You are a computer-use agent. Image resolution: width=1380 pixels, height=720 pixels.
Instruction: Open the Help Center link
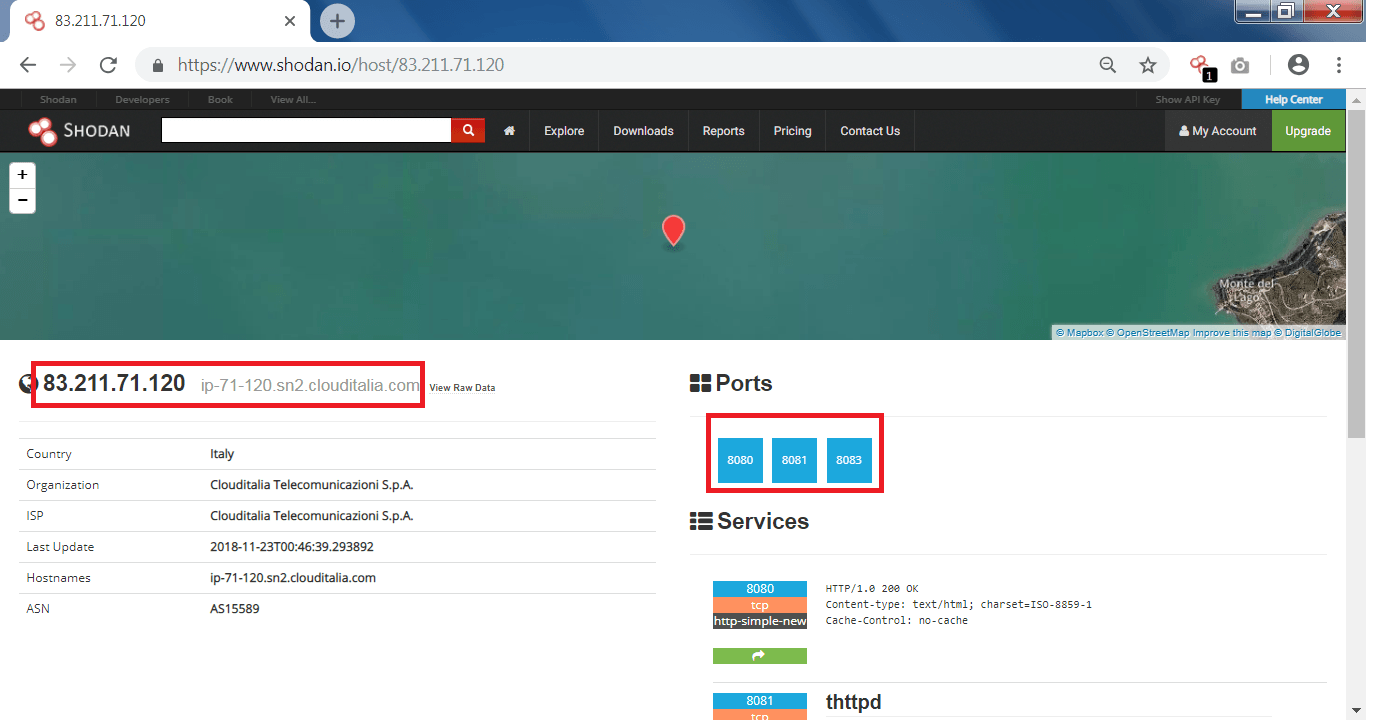1293,99
